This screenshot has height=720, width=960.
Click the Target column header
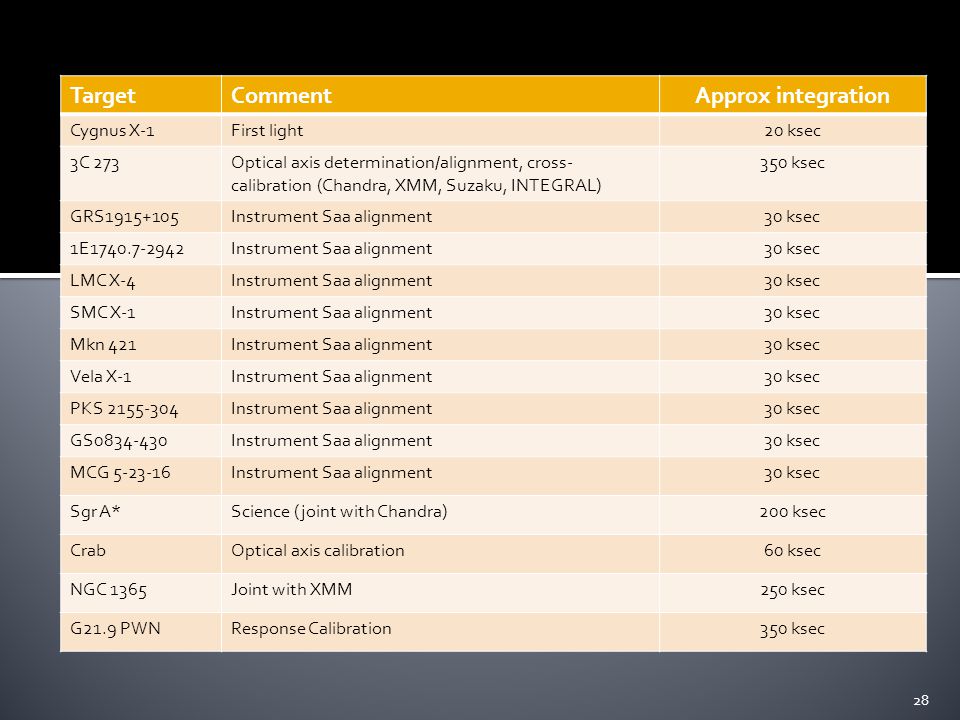141,95
